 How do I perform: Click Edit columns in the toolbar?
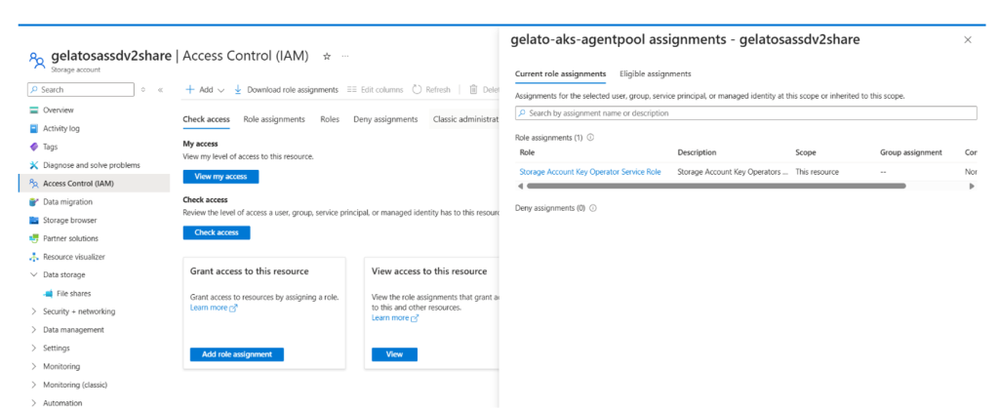tap(375, 90)
